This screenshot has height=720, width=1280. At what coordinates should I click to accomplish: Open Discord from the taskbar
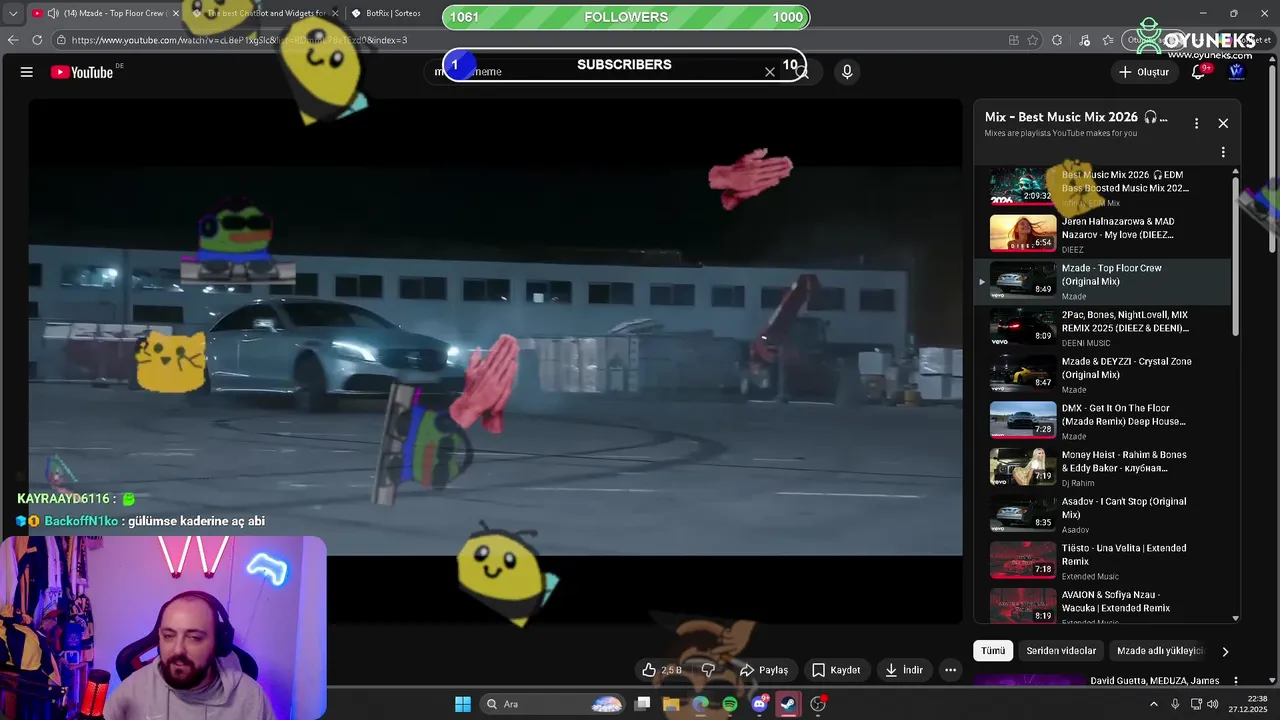point(759,704)
